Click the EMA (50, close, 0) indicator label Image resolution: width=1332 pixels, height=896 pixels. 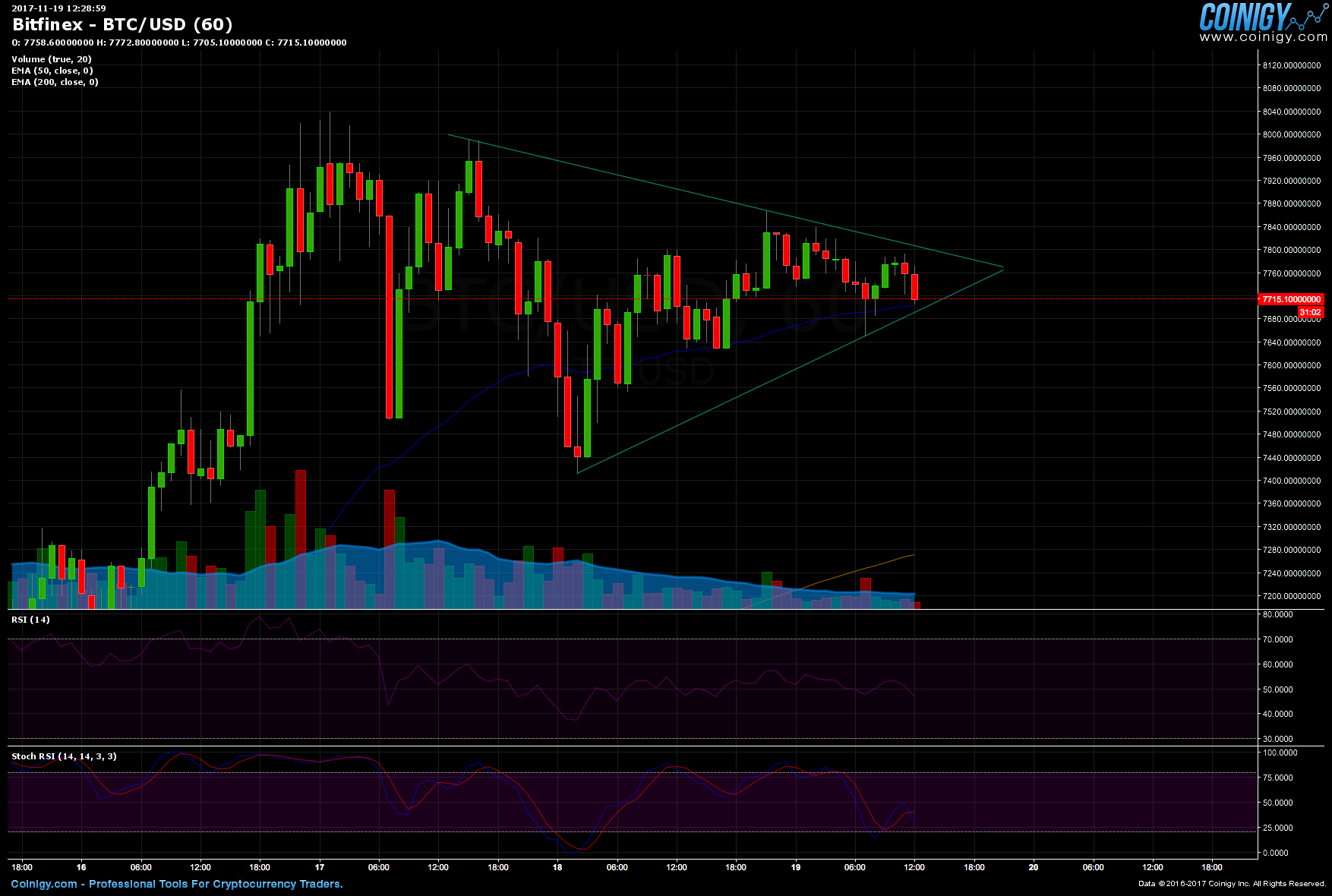coord(52,71)
